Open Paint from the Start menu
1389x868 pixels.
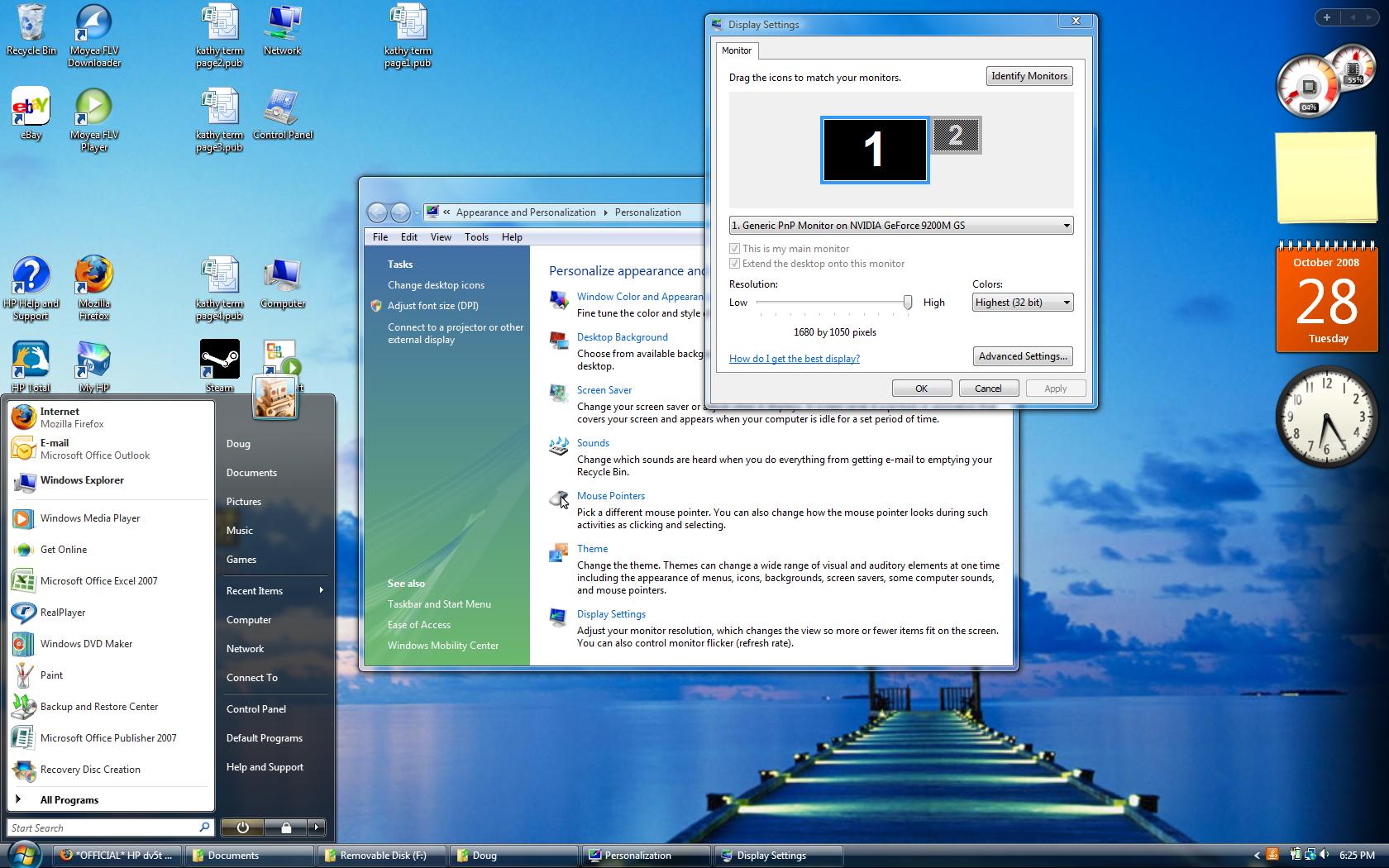pos(51,675)
